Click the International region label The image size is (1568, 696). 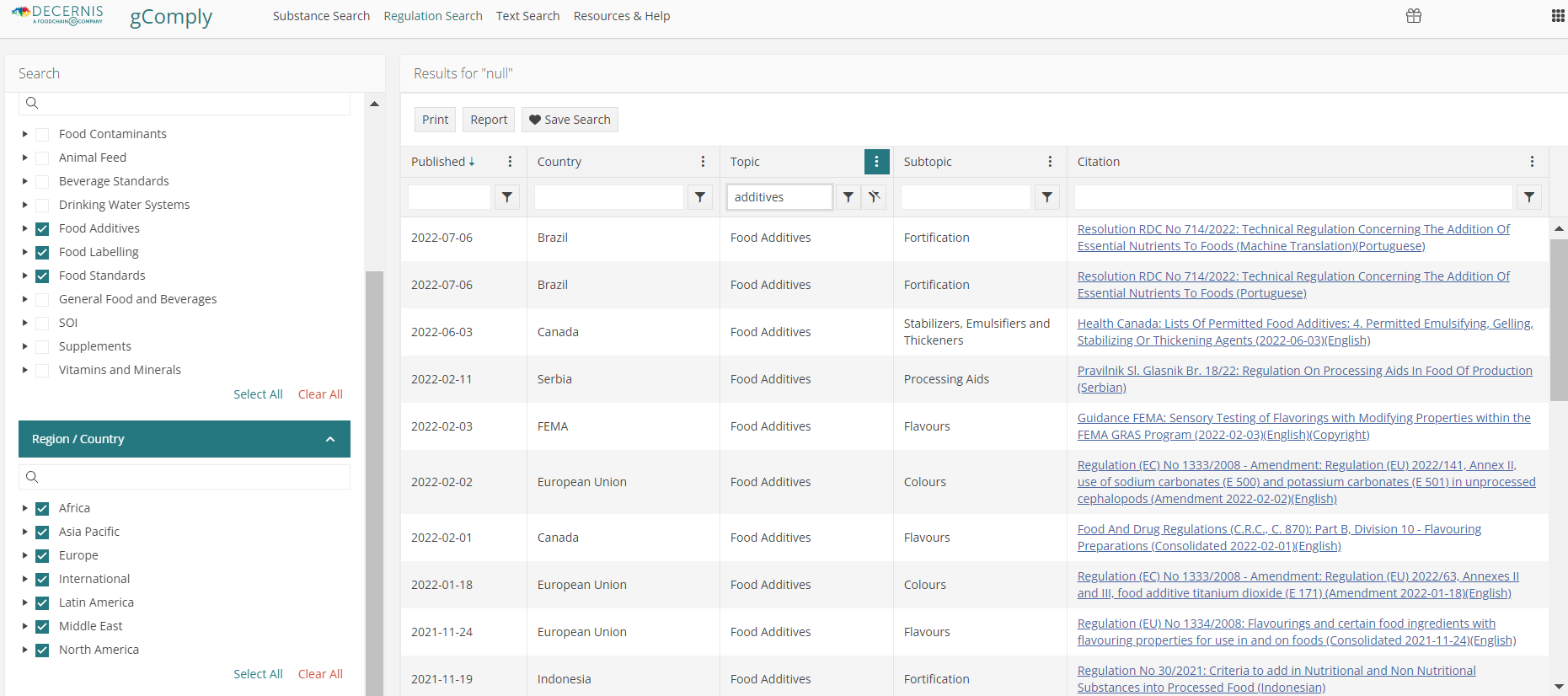pyautogui.click(x=94, y=579)
